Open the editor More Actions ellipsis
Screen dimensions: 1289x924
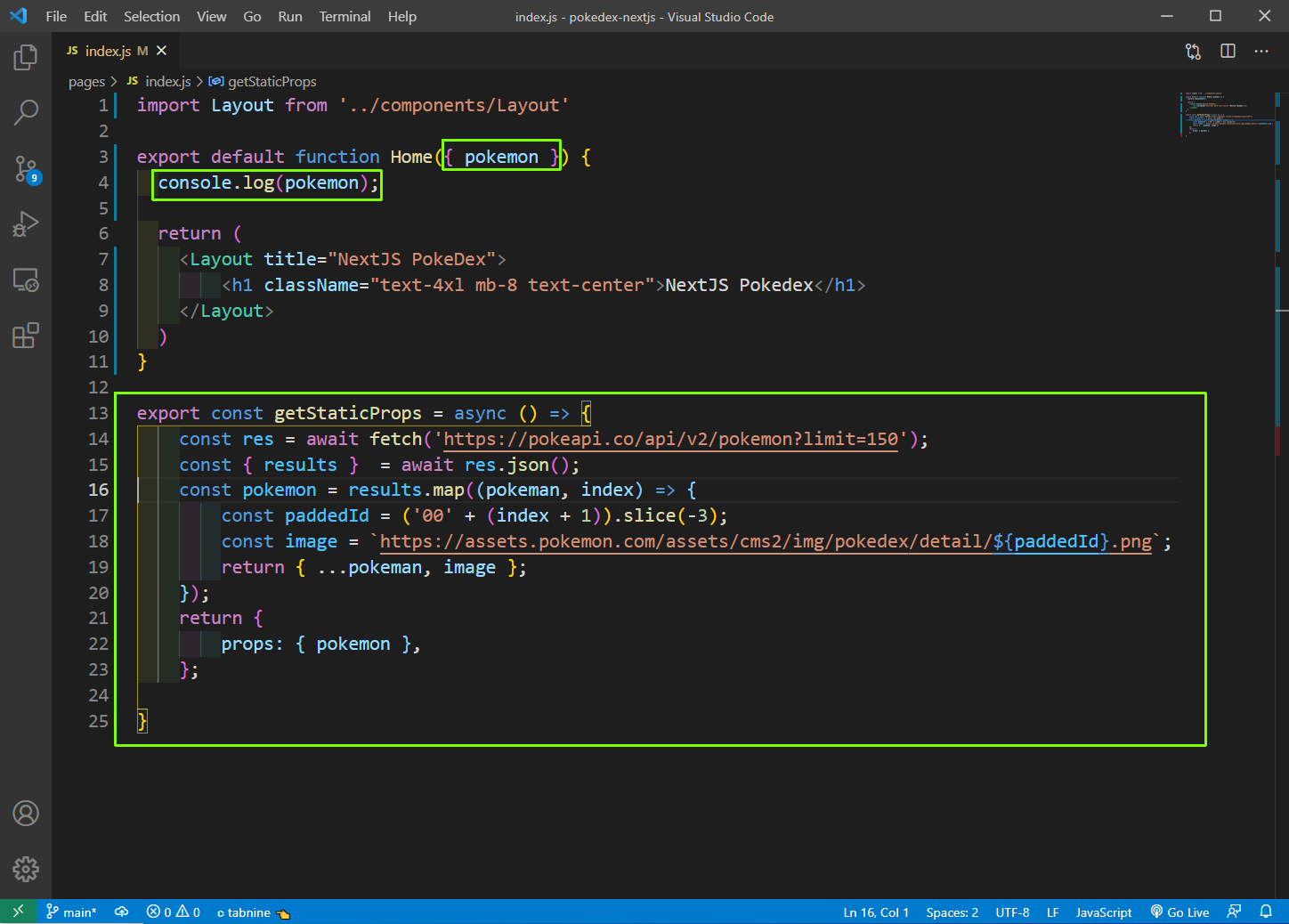(1261, 51)
